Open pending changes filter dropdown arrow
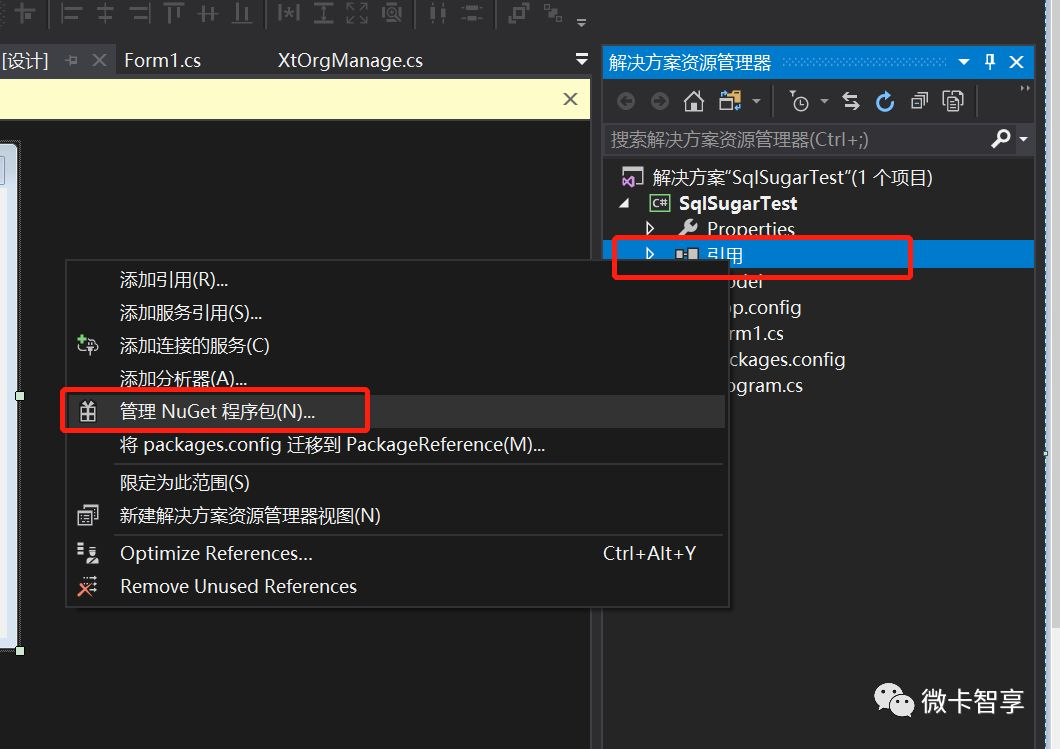The width and height of the screenshot is (1060, 749). point(824,101)
